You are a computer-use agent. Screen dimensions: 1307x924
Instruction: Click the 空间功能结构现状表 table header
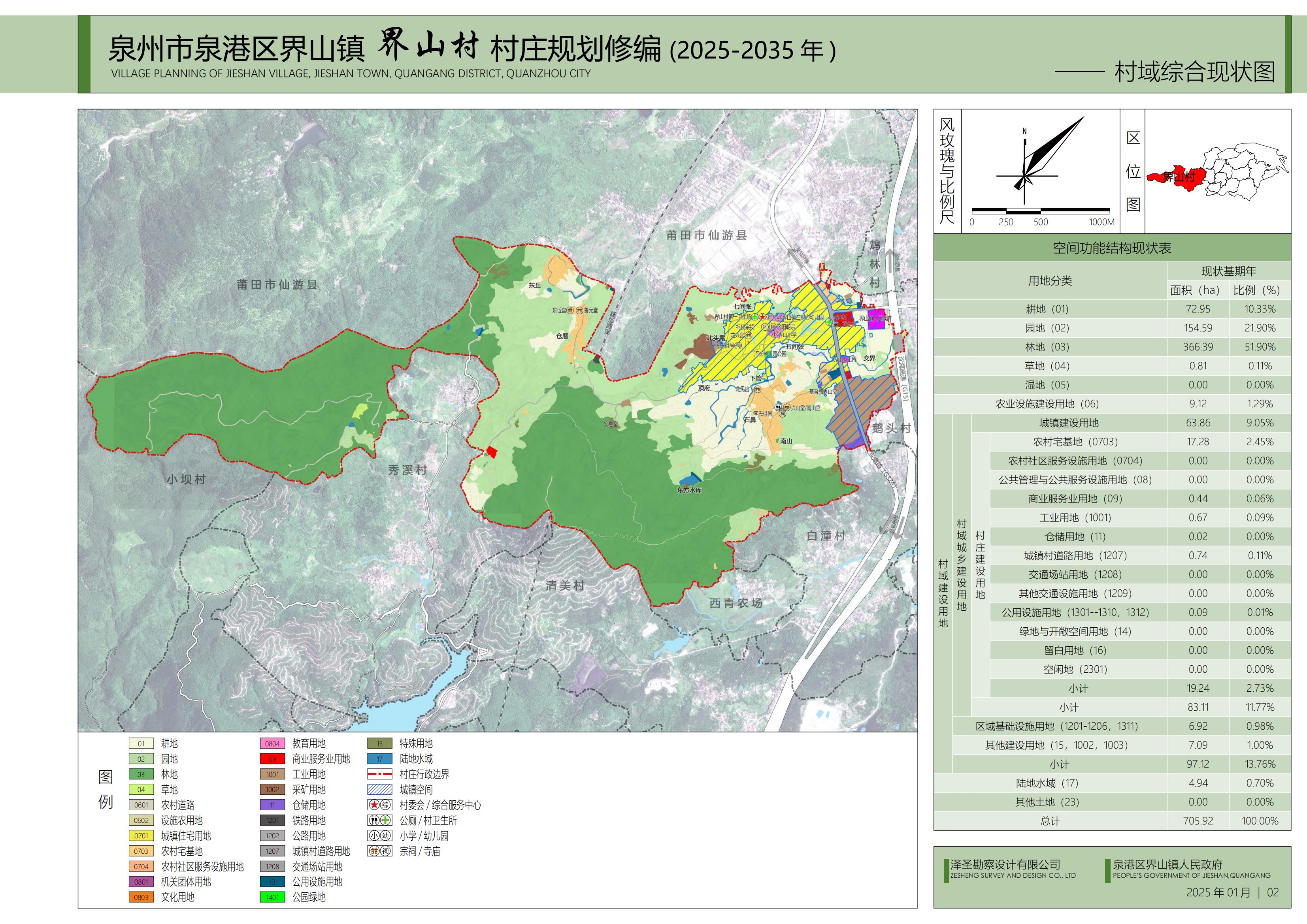(1111, 248)
